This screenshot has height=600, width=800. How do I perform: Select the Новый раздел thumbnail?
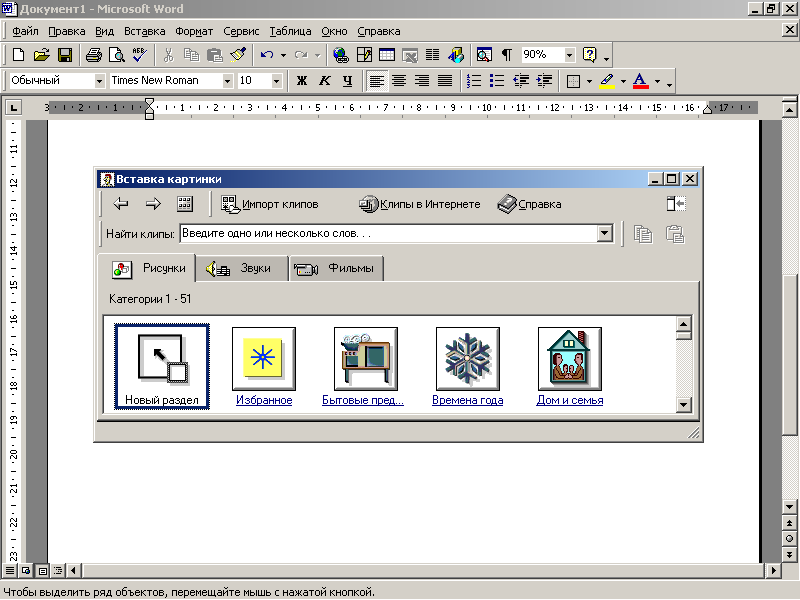point(162,367)
